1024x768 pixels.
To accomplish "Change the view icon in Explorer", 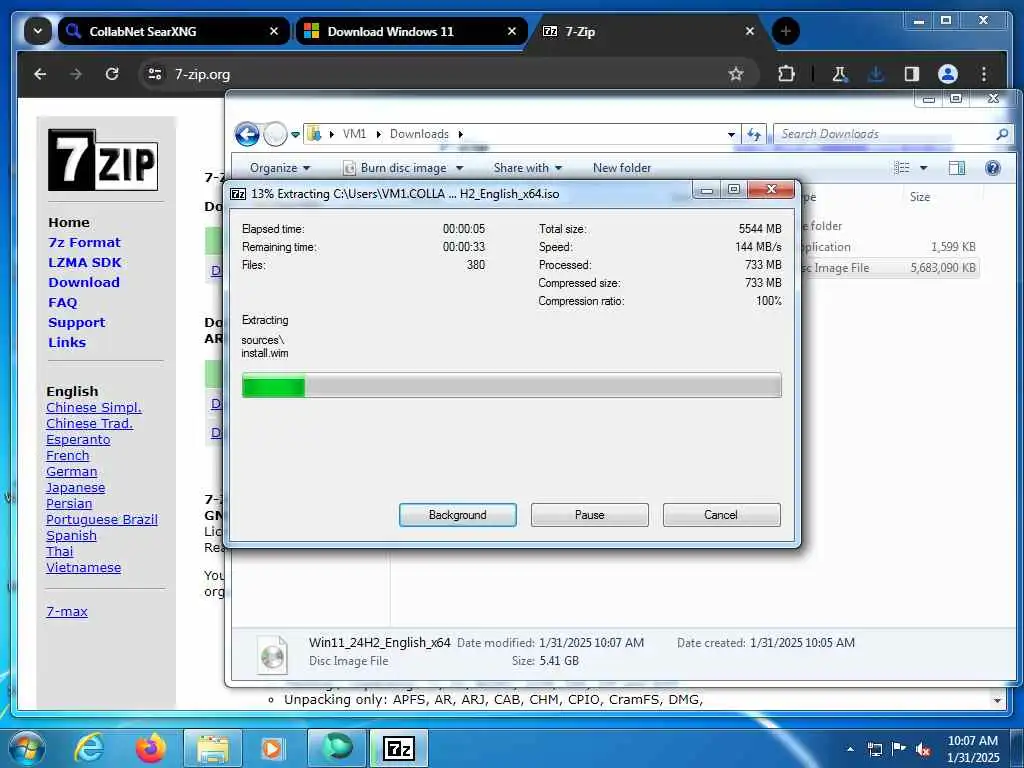I will (902, 168).
